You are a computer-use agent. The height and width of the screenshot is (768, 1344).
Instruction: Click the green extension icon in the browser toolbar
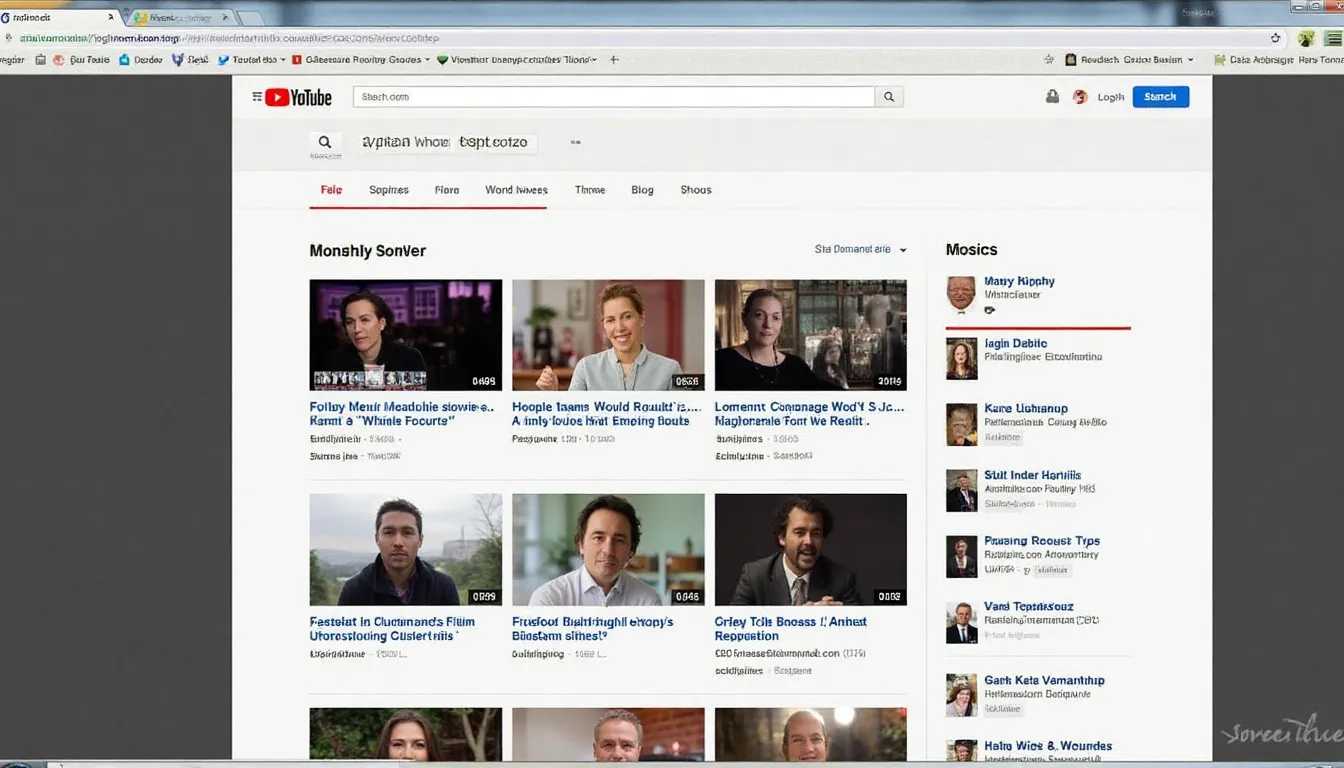pyautogui.click(x=1306, y=39)
